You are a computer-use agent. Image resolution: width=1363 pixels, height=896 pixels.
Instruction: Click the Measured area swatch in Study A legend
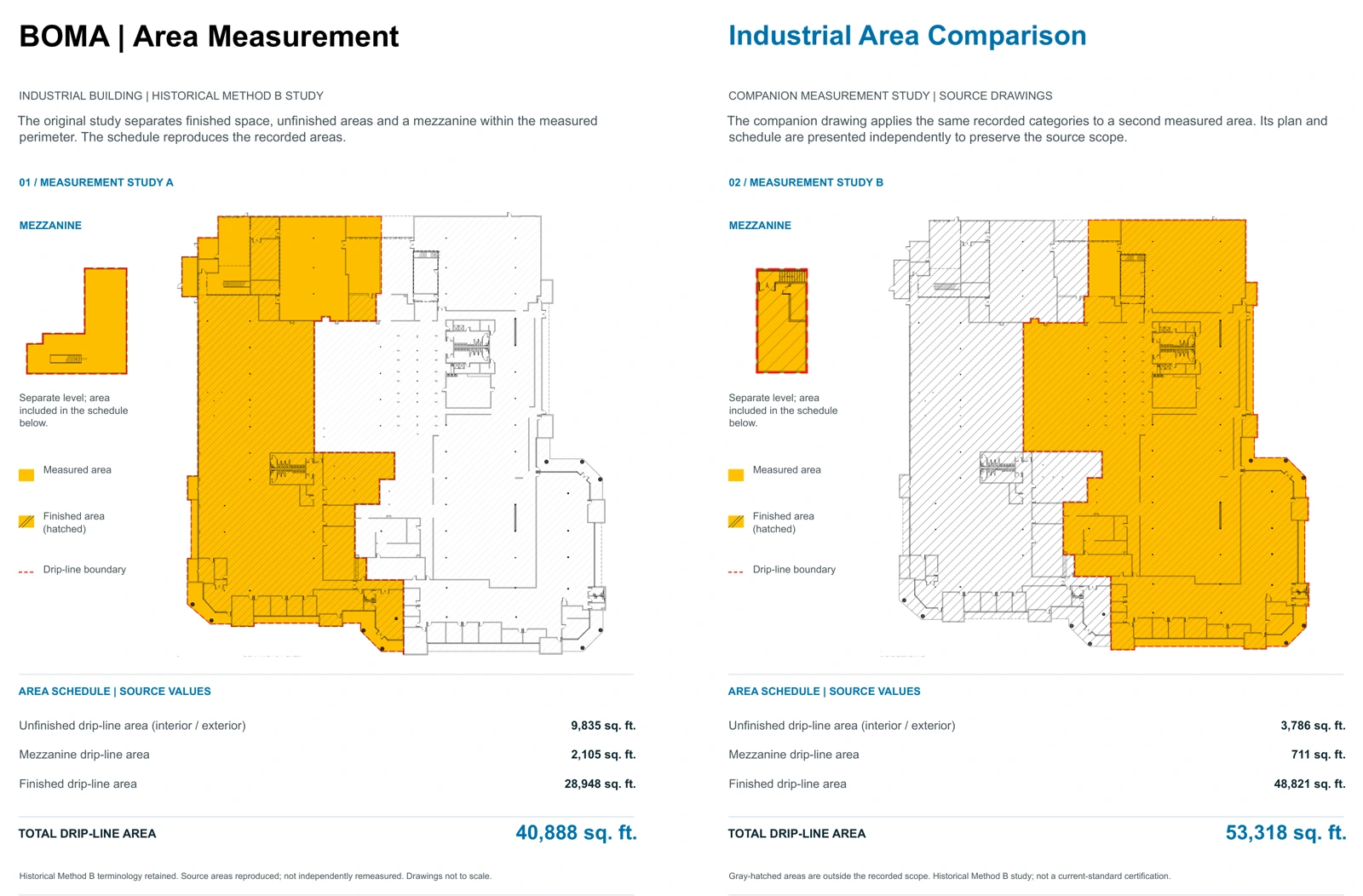(26, 475)
